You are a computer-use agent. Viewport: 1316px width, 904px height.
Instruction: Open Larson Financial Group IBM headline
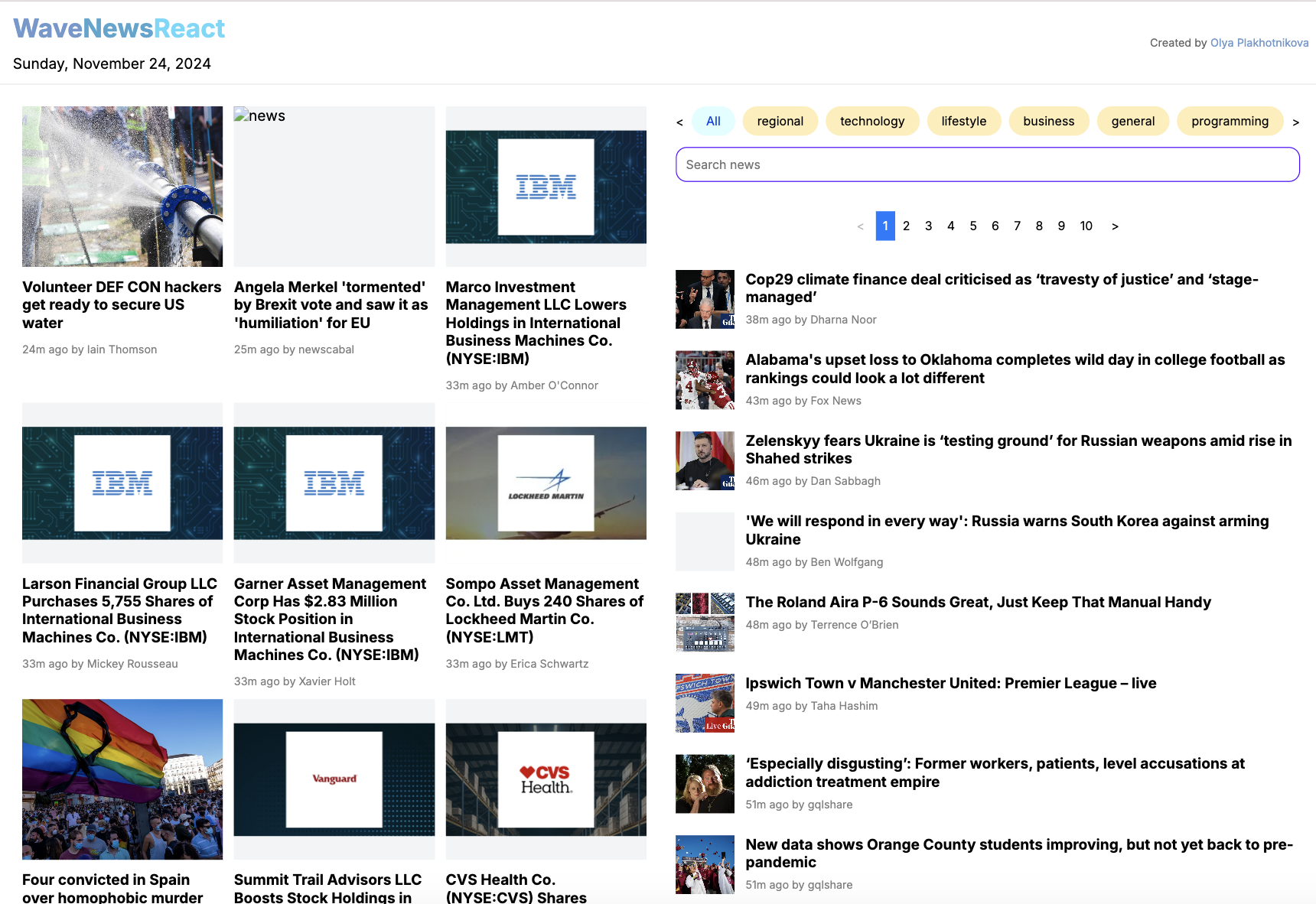[x=120, y=610]
